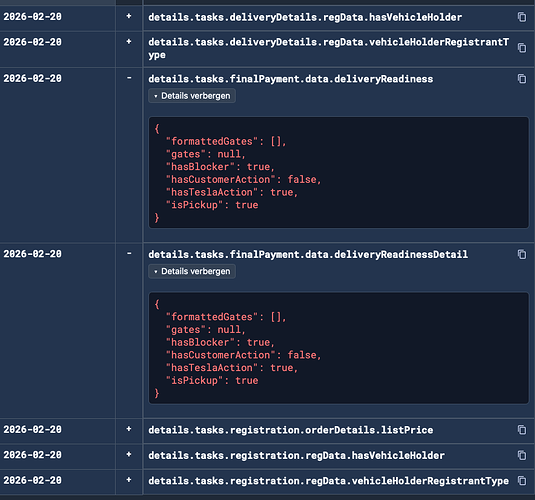
Task: Click "hasCustomerAction": false in deliveryReadiness JSON
Action: point(243,180)
